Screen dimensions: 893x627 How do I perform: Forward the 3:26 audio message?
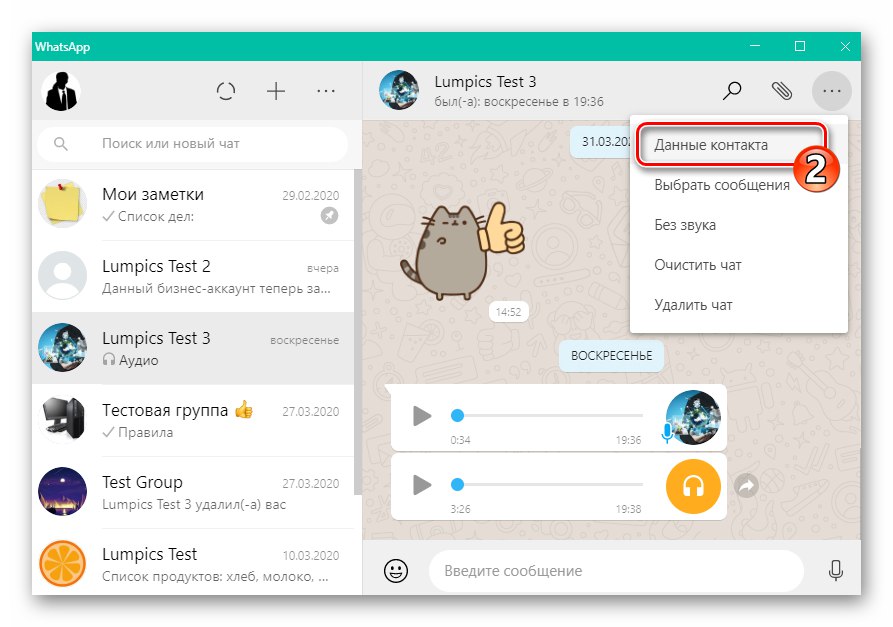[x=746, y=486]
